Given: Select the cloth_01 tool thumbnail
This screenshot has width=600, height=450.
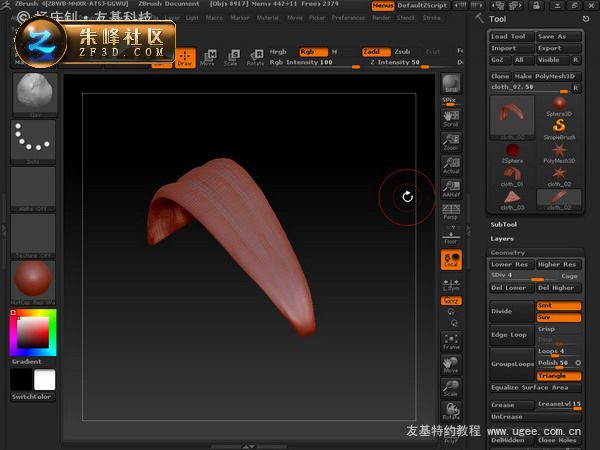Looking at the screenshot, I should 512,176.
